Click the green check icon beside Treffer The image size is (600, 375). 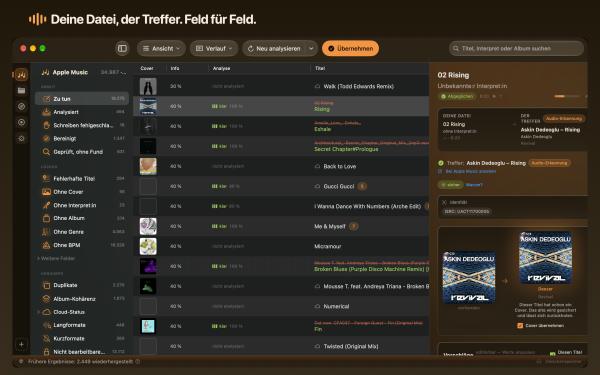441,163
